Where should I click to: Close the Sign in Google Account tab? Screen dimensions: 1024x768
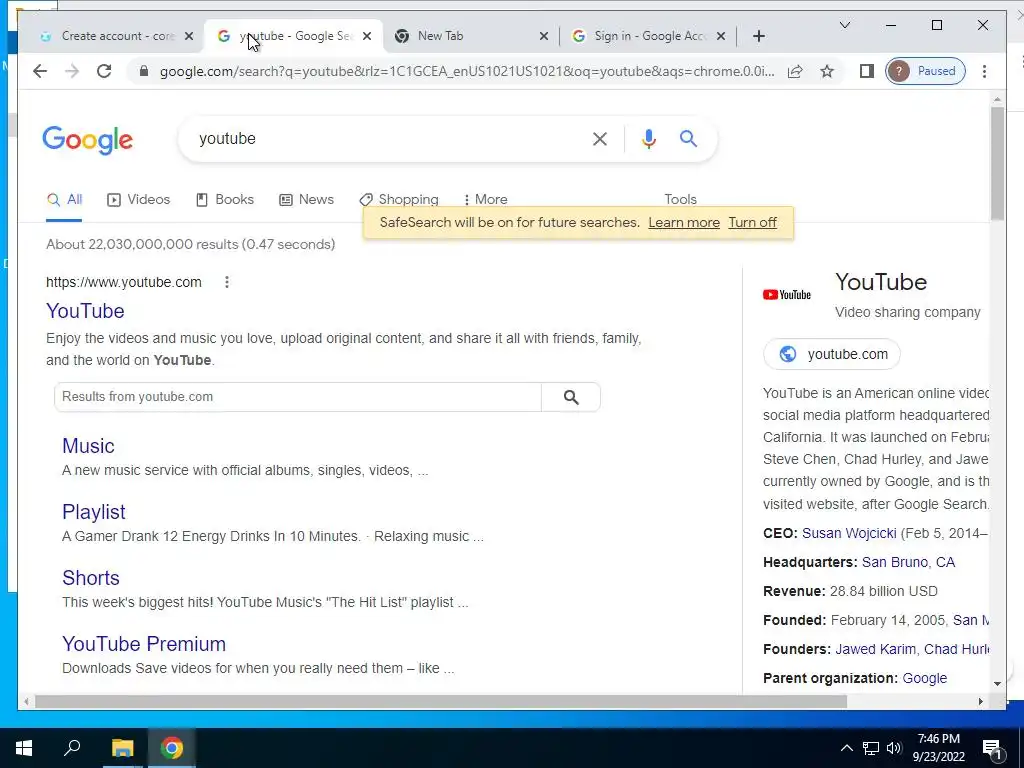(x=720, y=36)
